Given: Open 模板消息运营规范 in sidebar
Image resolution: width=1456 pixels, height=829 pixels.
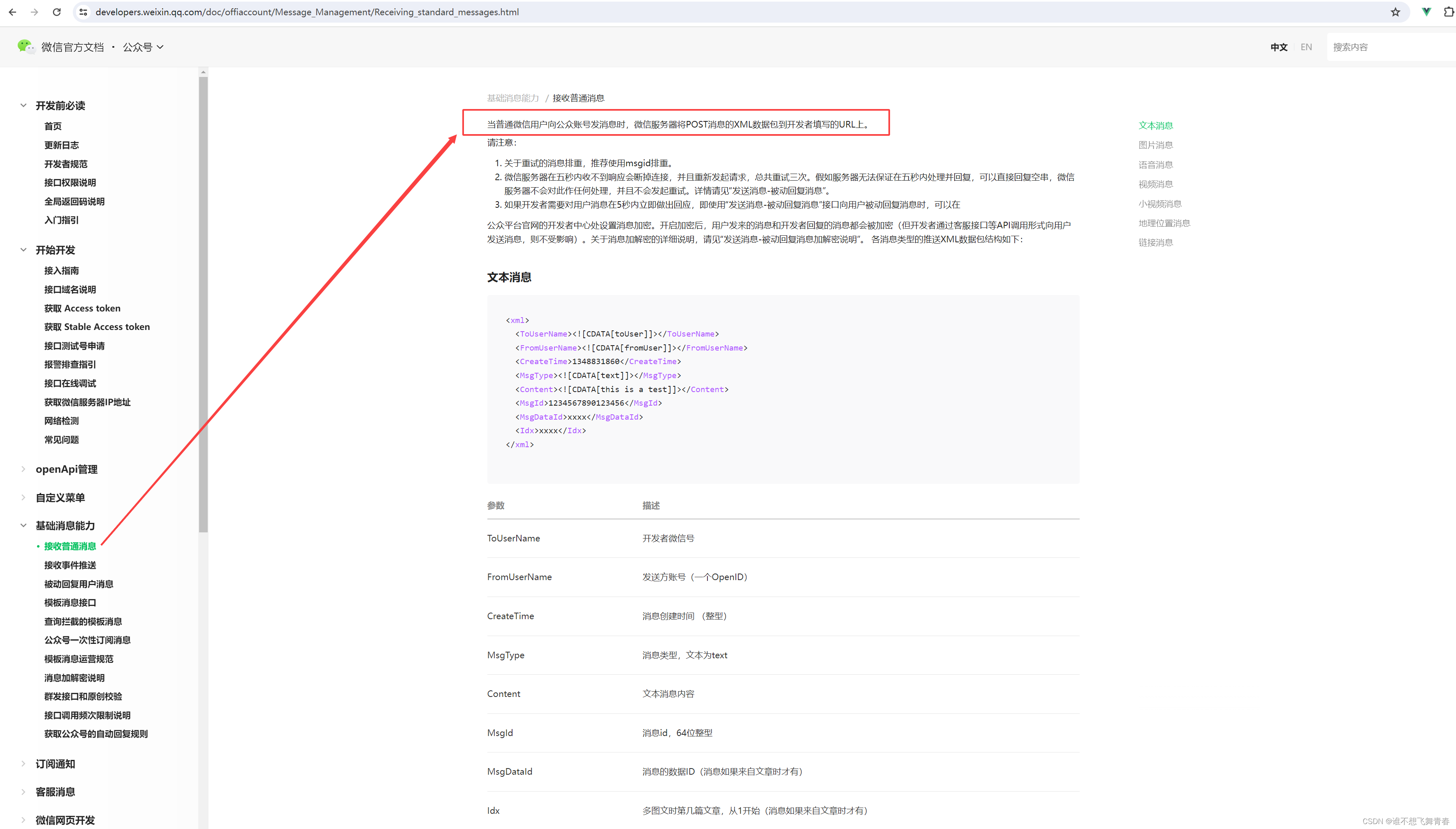Looking at the screenshot, I should (x=79, y=659).
